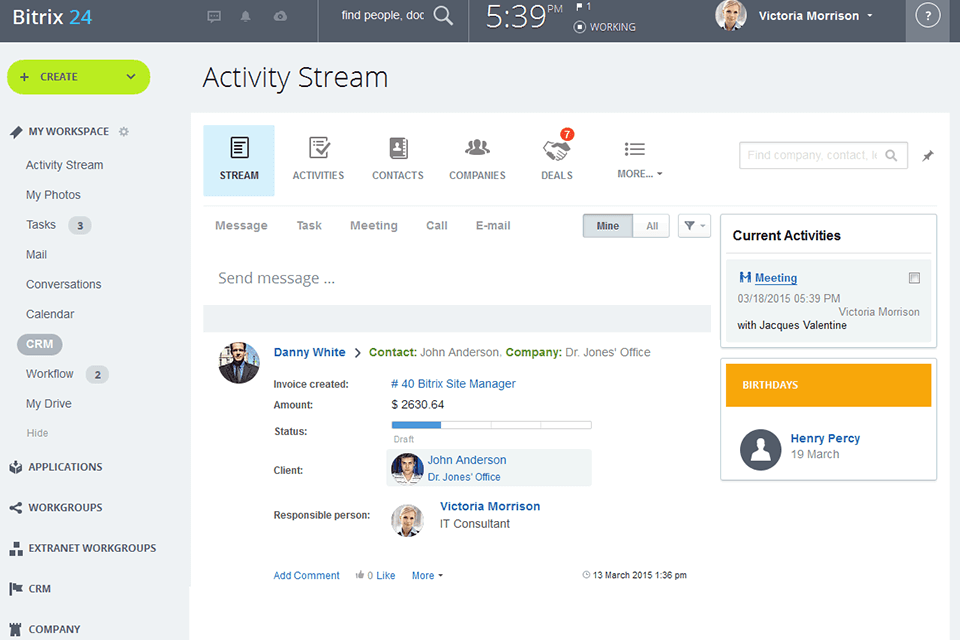
Task: Click the WORKING status stop icon
Action: point(579,27)
